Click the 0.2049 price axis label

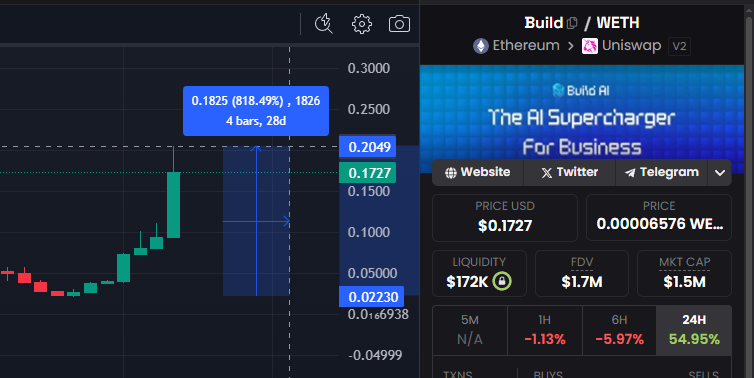point(368,147)
